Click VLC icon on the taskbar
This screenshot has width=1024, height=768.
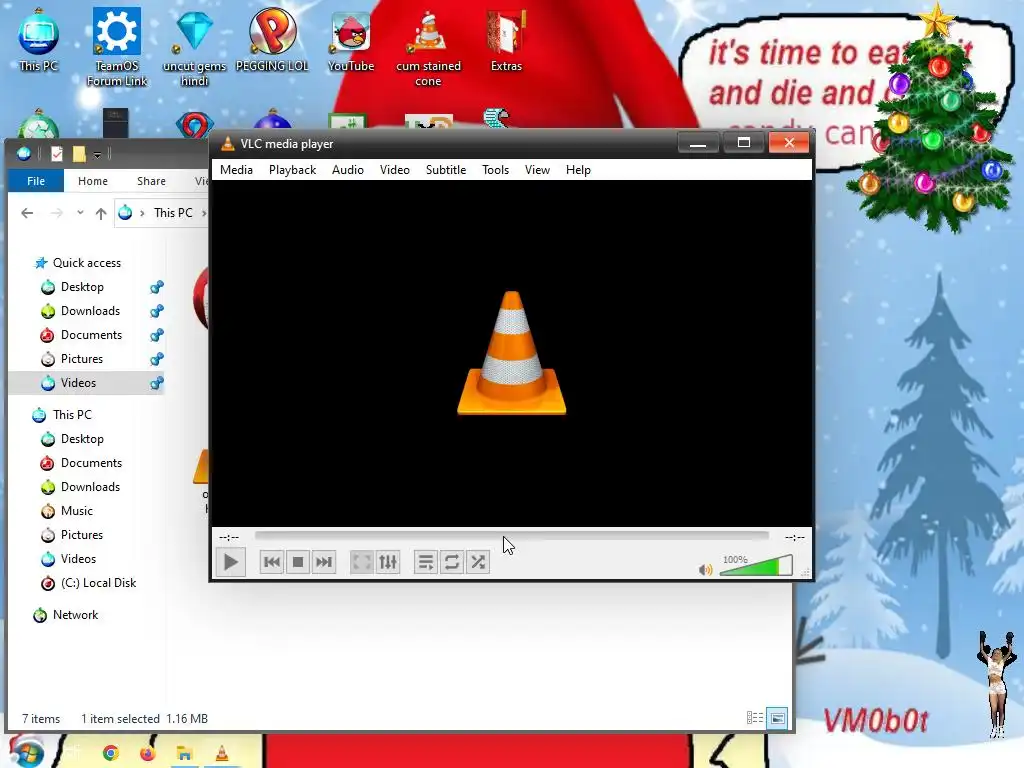(x=222, y=754)
